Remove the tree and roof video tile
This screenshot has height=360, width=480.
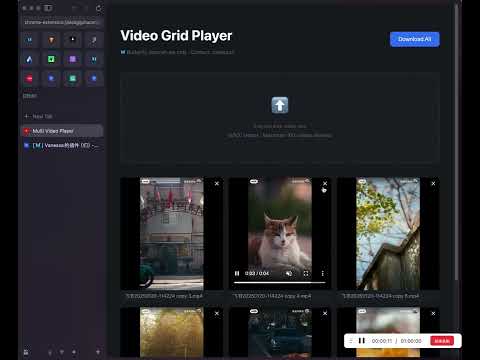(433, 184)
